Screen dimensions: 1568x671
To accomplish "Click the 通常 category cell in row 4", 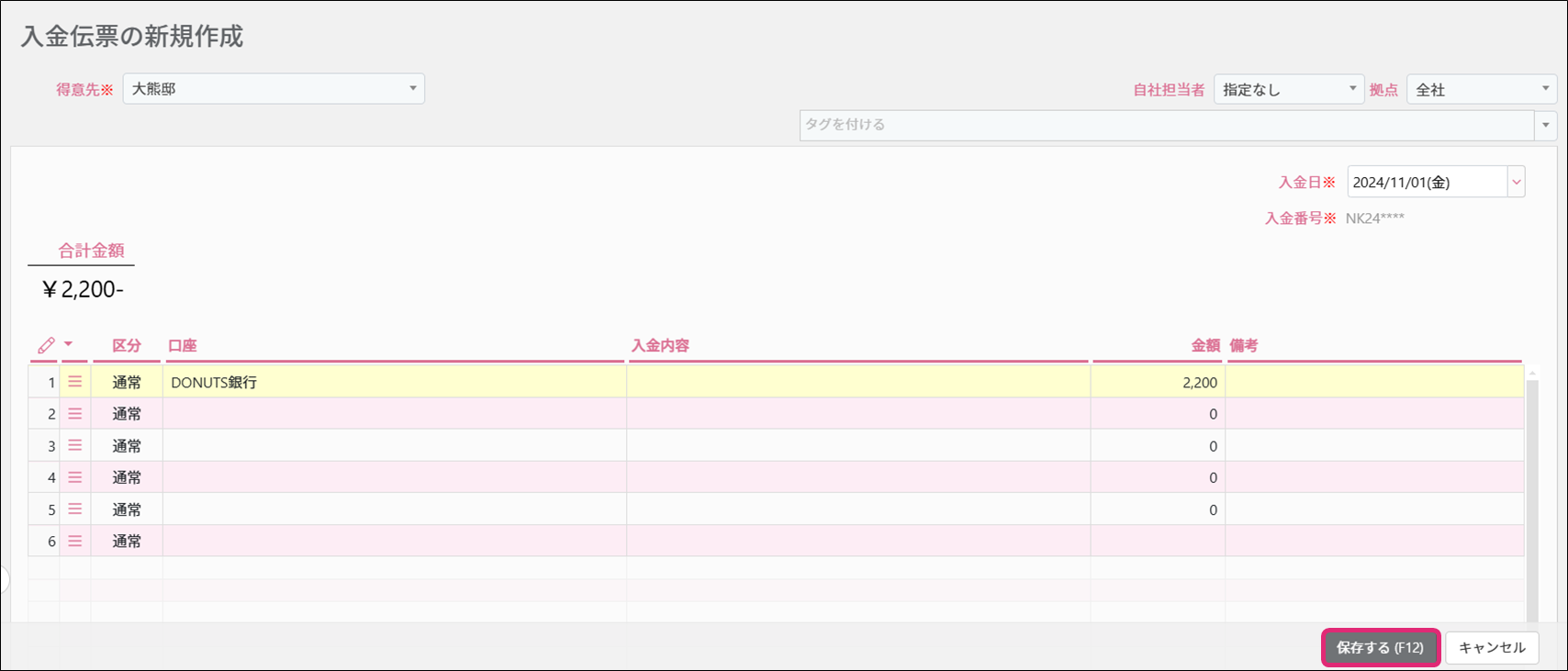I will (127, 477).
